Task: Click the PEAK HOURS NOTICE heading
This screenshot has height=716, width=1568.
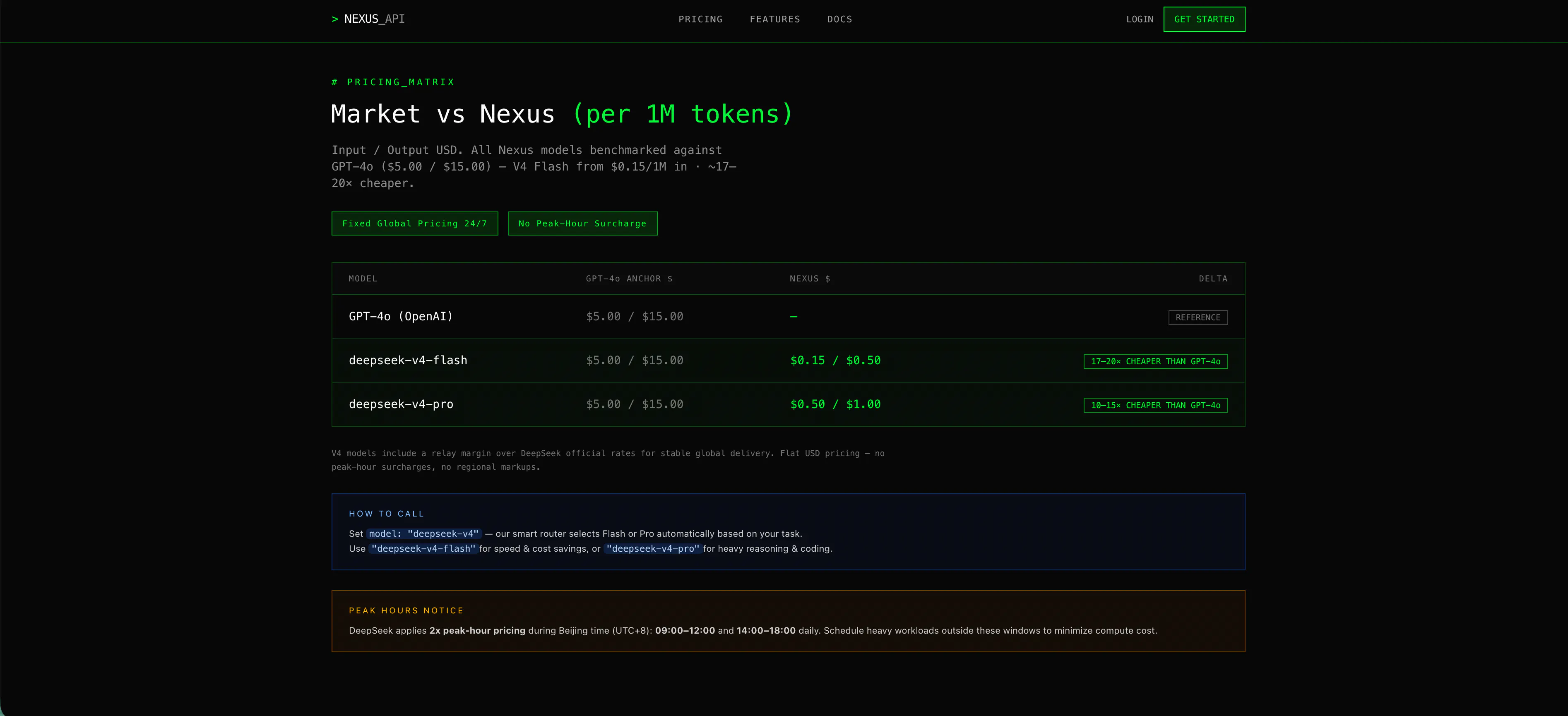Action: coord(406,611)
